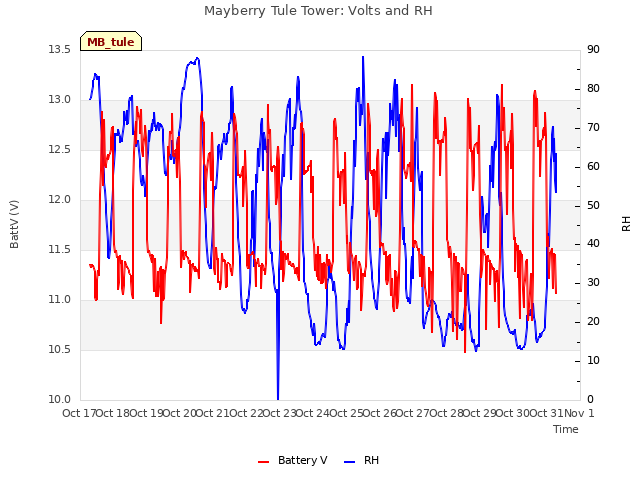Viewport: 640px width, 480px height.
Task: Click the blue RH legend swatch
Action: [x=349, y=462]
